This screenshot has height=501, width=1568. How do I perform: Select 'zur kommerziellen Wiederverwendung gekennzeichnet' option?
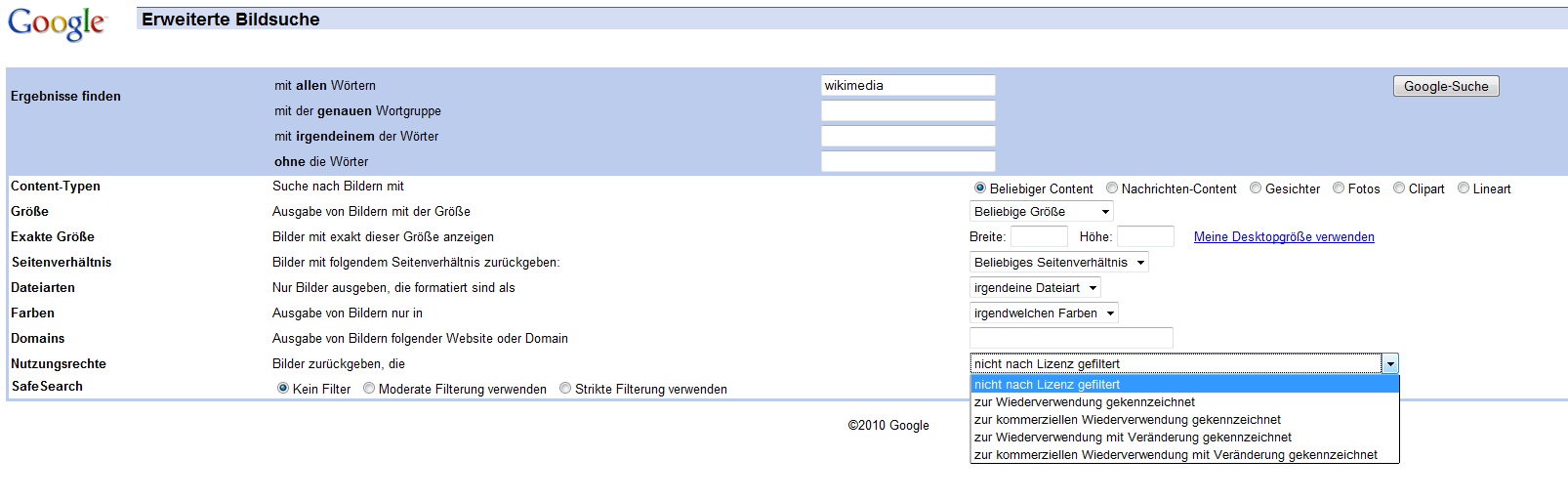(1127, 420)
